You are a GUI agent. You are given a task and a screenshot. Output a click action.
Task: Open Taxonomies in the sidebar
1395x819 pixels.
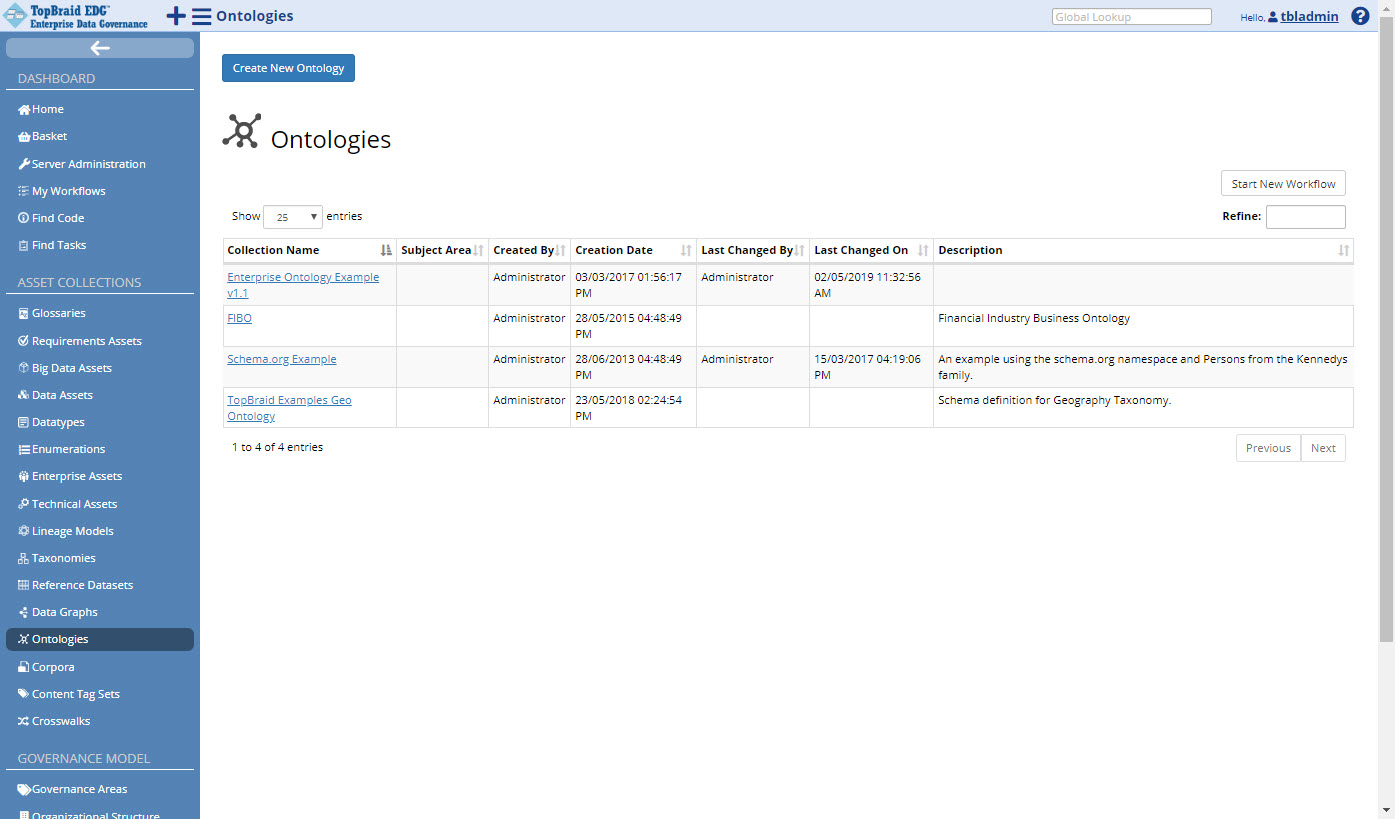(63, 558)
